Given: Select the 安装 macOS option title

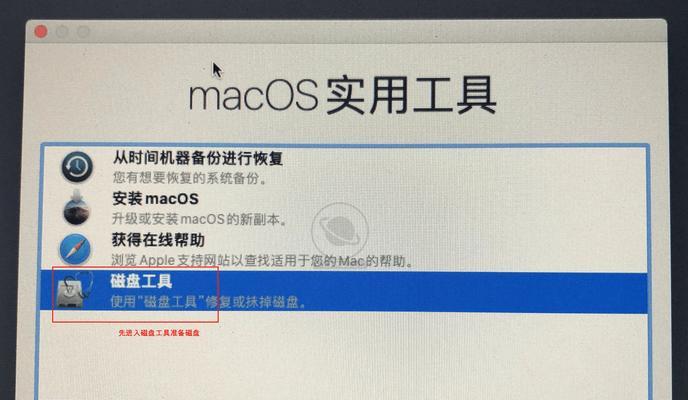Looking at the screenshot, I should click(155, 199).
